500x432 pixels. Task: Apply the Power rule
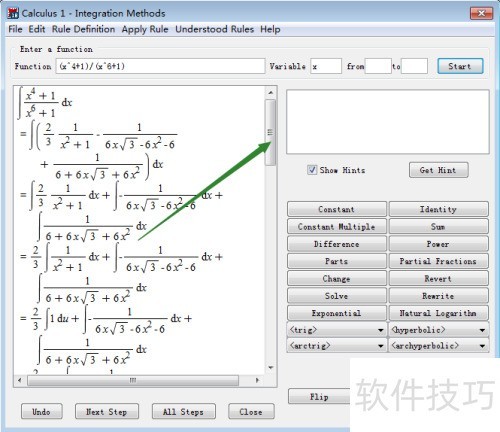coord(438,244)
